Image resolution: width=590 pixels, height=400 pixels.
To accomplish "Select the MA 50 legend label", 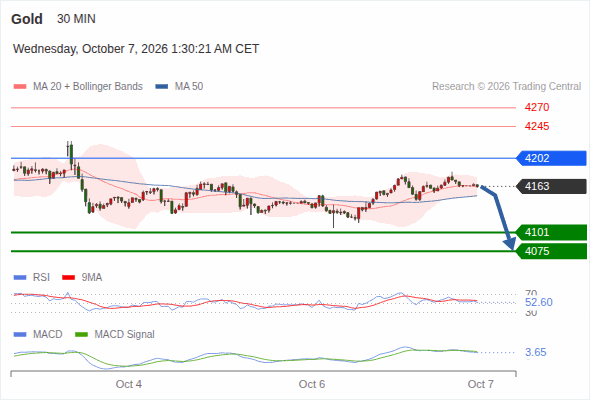I will (189, 87).
